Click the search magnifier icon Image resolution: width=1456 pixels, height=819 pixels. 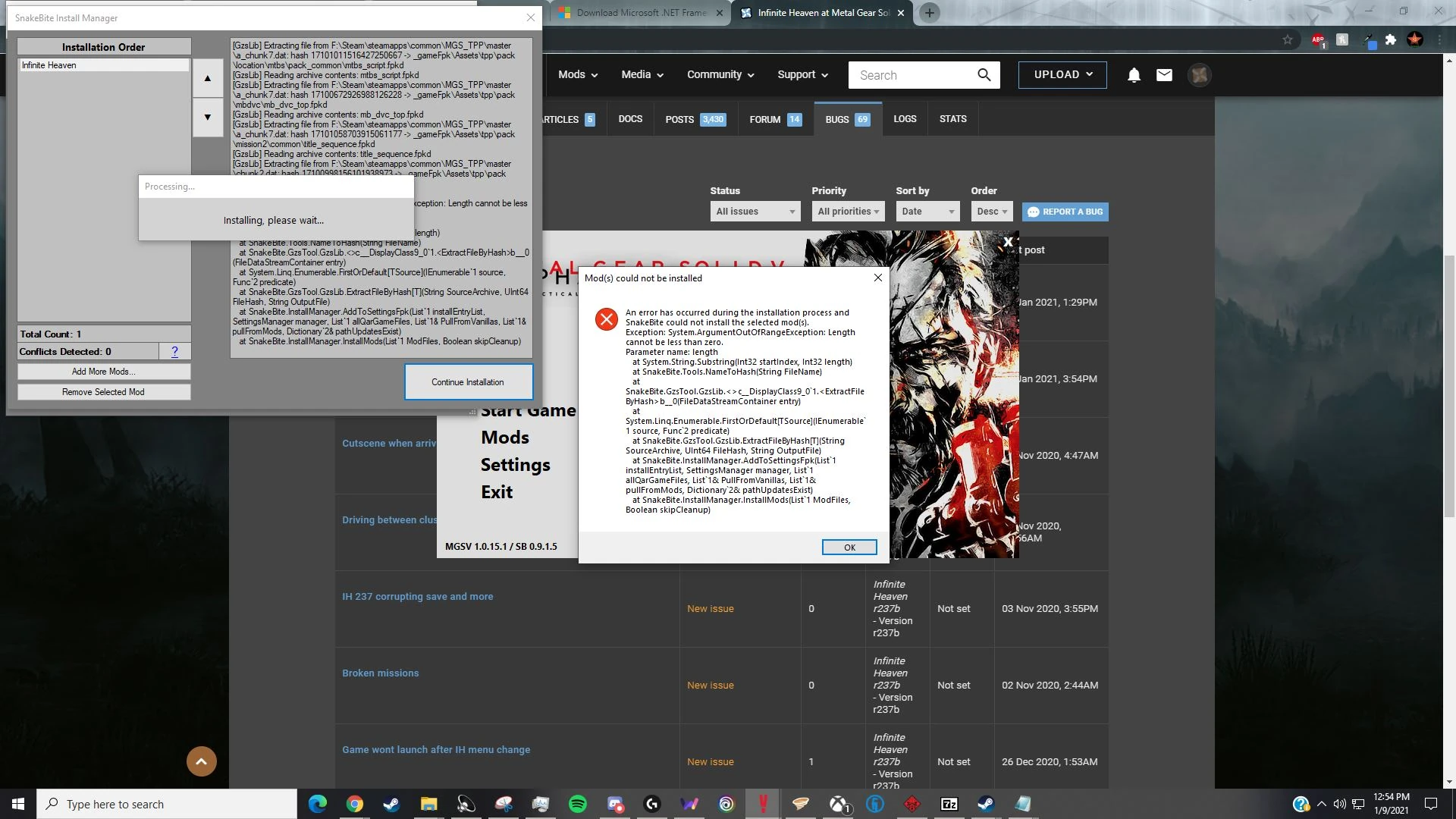tap(984, 75)
